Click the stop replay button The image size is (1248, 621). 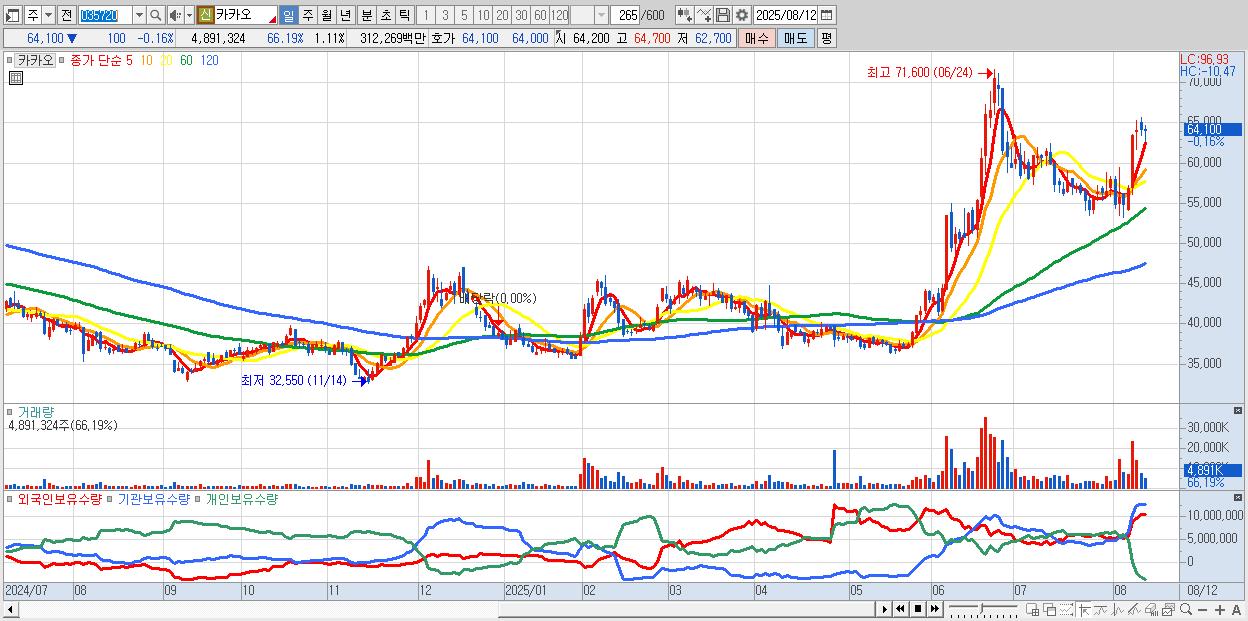point(918,608)
